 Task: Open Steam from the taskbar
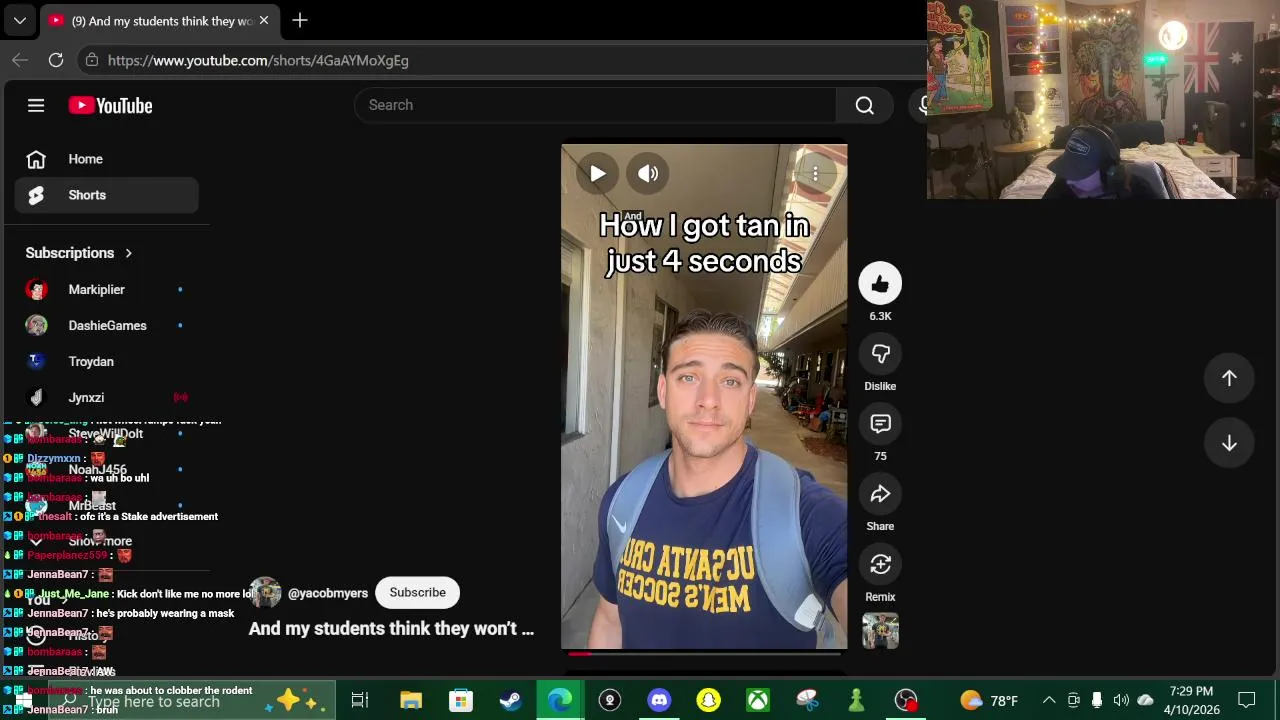[510, 700]
